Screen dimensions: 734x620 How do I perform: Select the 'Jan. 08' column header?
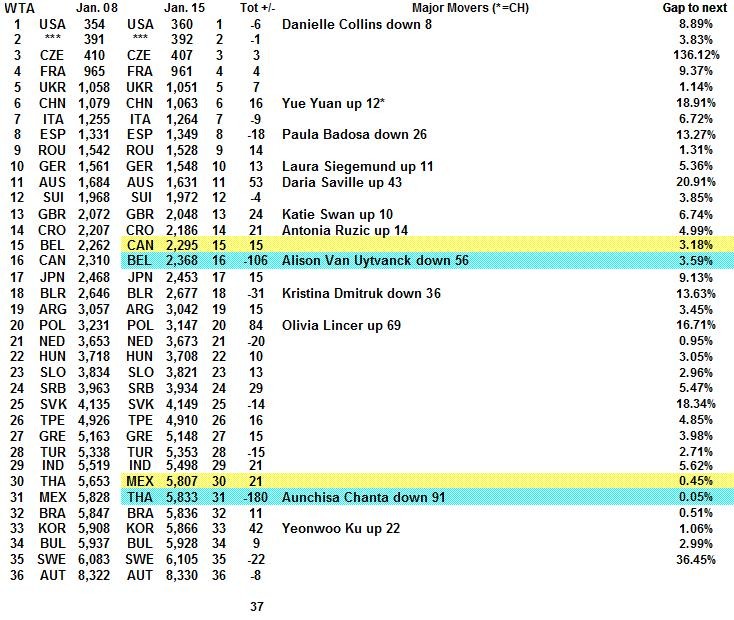pyautogui.click(x=94, y=7)
